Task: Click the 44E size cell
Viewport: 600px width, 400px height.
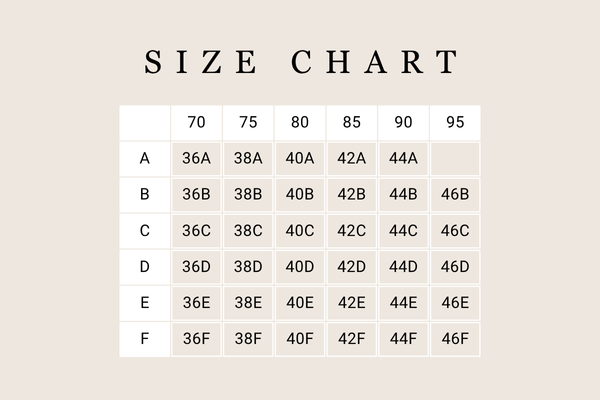Action: click(404, 303)
